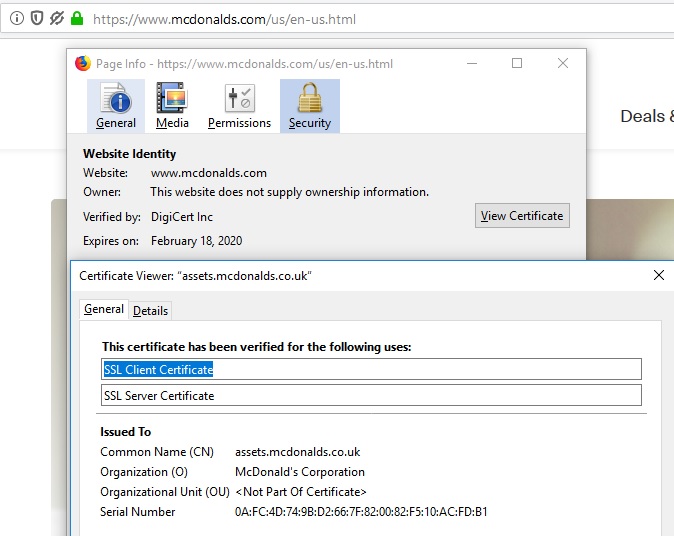Open the tracking protection shield icon
674x536 pixels.
pos(37,19)
